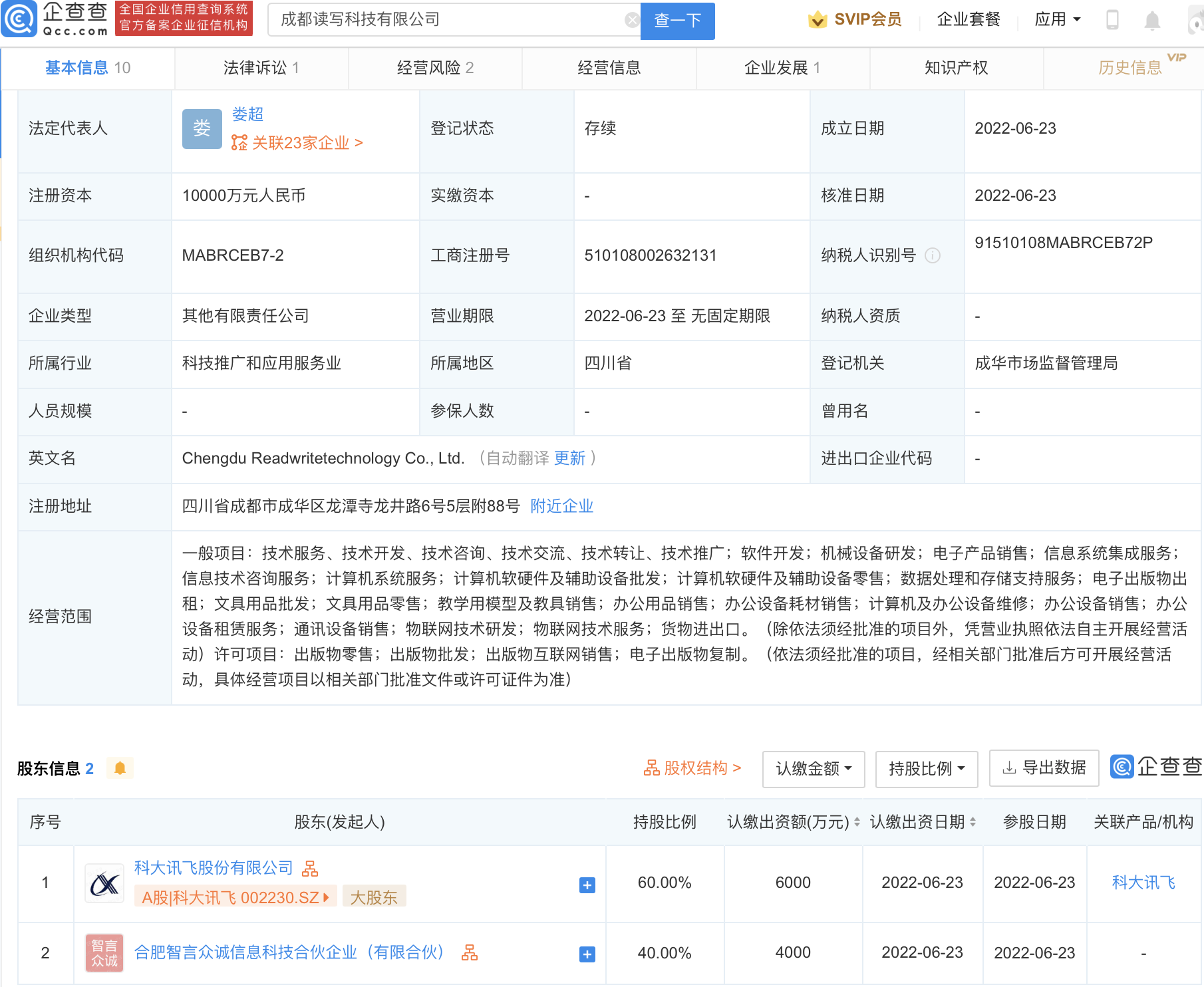Click the 查一下 search button
The width and height of the screenshot is (1204, 987).
(678, 21)
